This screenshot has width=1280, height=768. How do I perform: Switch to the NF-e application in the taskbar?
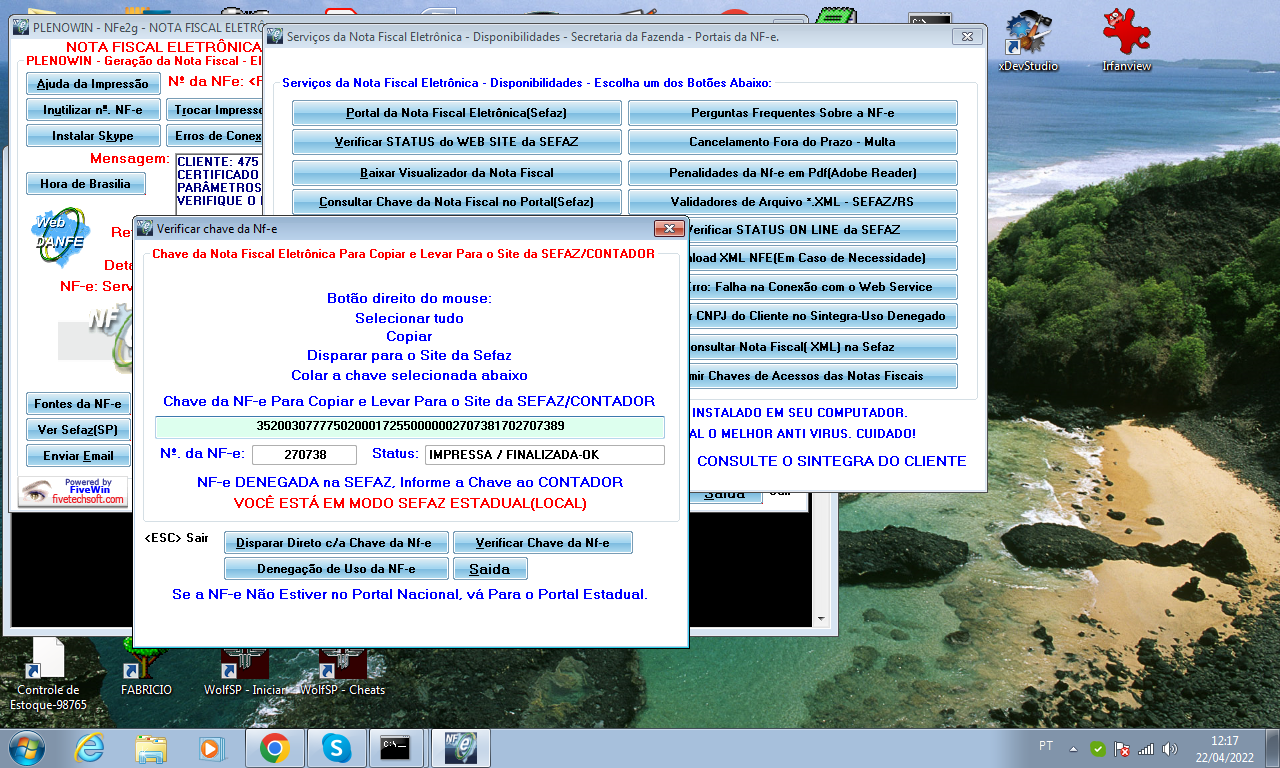459,747
